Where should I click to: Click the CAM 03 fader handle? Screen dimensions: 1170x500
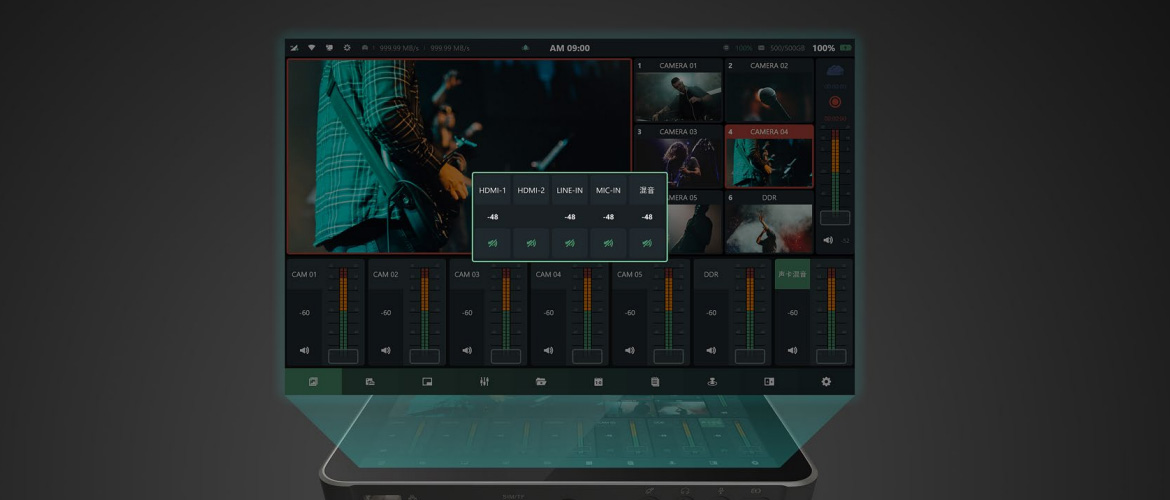click(506, 356)
